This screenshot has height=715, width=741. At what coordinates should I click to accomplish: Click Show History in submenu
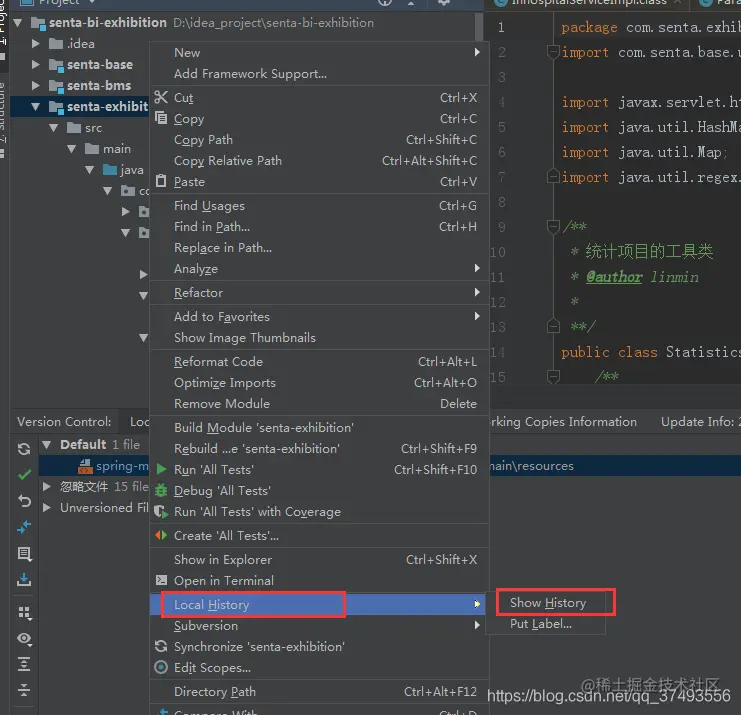click(x=548, y=603)
